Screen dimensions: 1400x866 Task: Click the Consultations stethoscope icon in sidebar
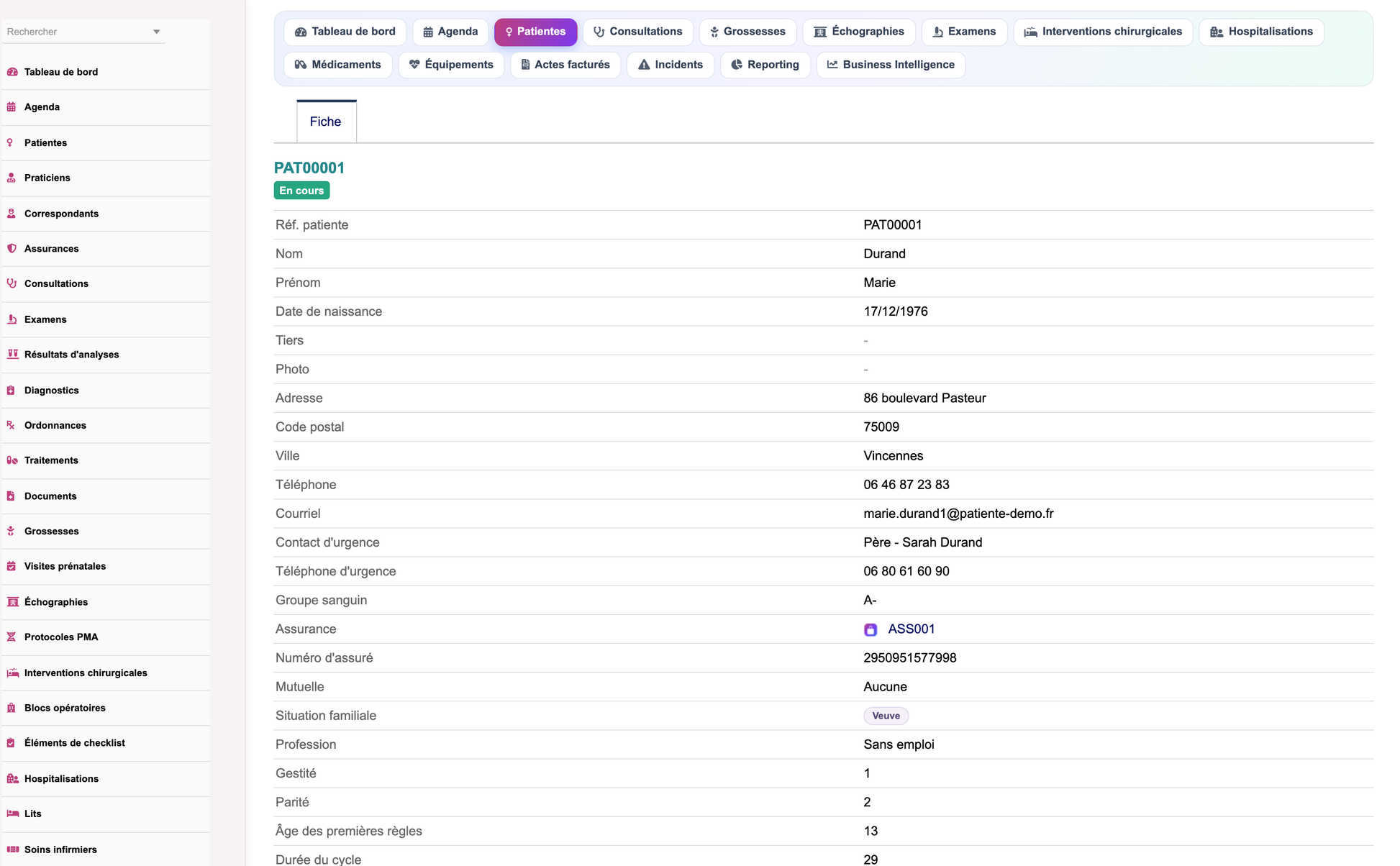12,283
